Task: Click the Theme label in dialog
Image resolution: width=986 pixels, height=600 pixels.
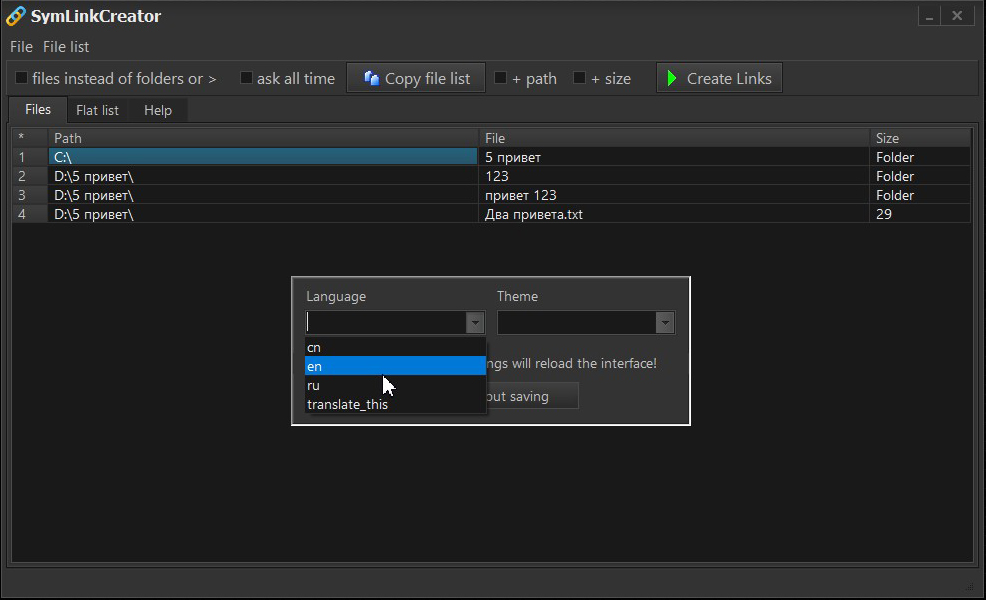Action: [x=517, y=296]
